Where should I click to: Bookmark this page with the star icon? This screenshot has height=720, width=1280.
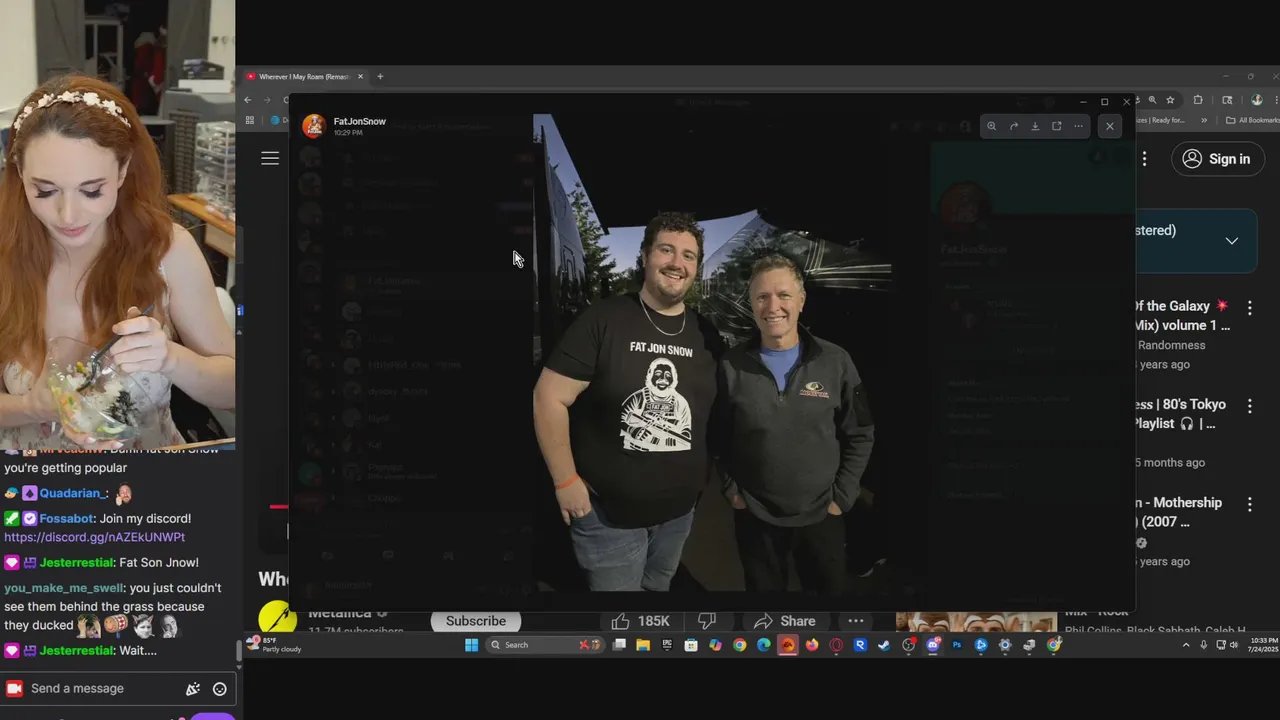(x=1170, y=100)
